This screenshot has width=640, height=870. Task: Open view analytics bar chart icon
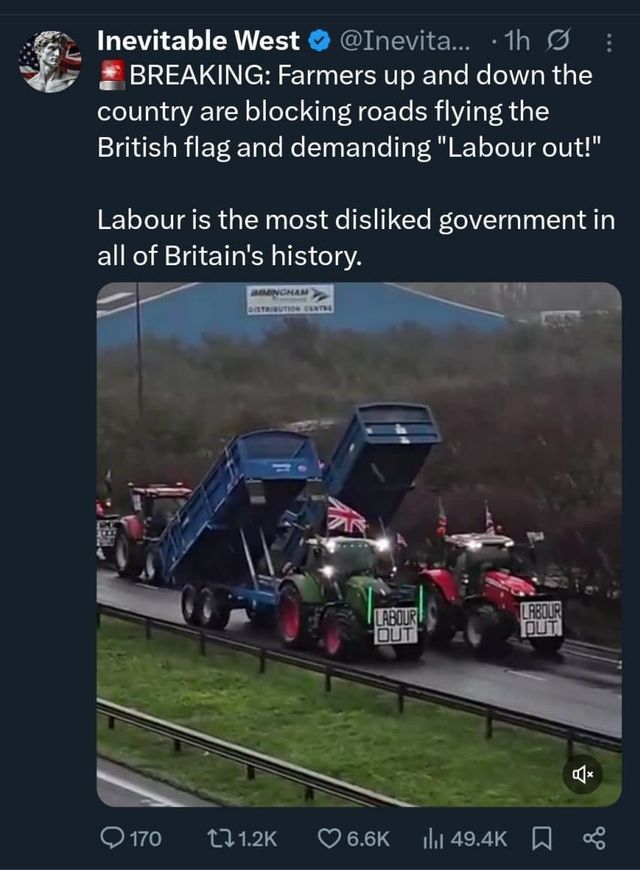point(433,838)
